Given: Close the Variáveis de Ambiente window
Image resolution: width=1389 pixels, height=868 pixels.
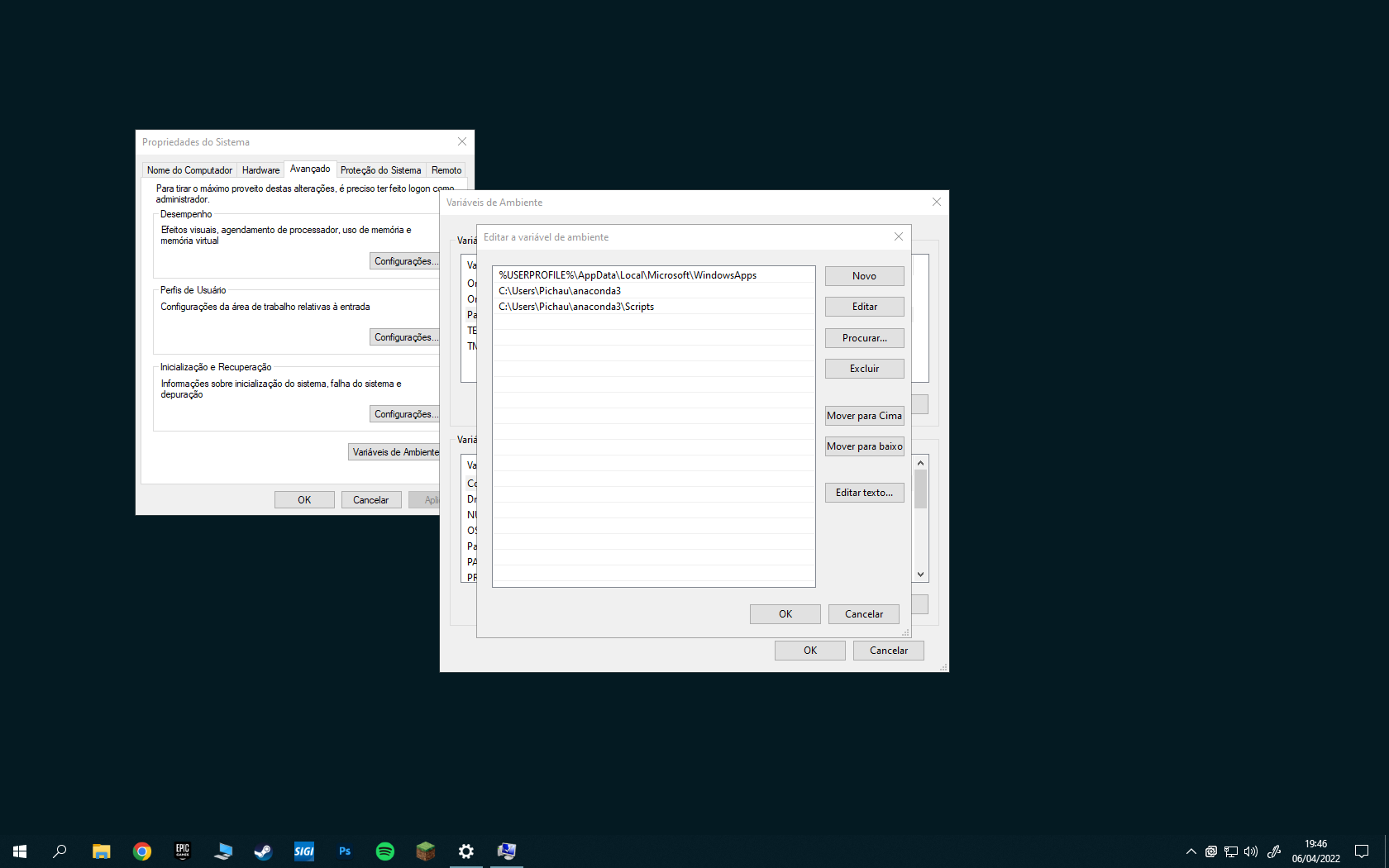Looking at the screenshot, I should tap(937, 203).
